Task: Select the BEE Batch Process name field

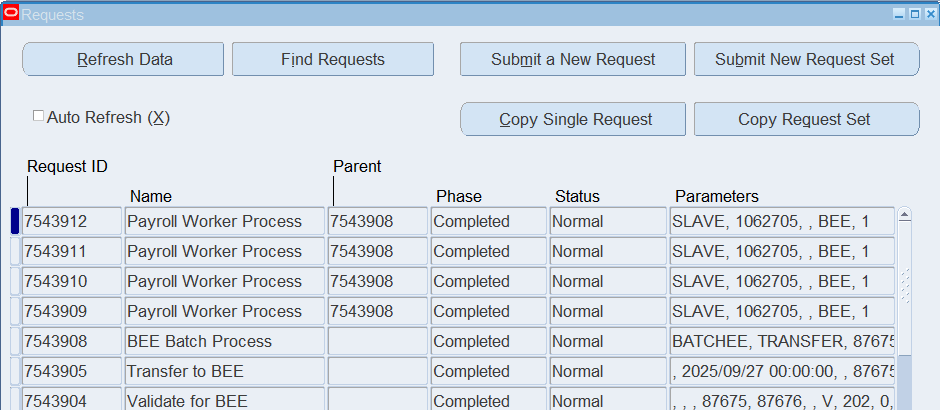Action: point(224,341)
